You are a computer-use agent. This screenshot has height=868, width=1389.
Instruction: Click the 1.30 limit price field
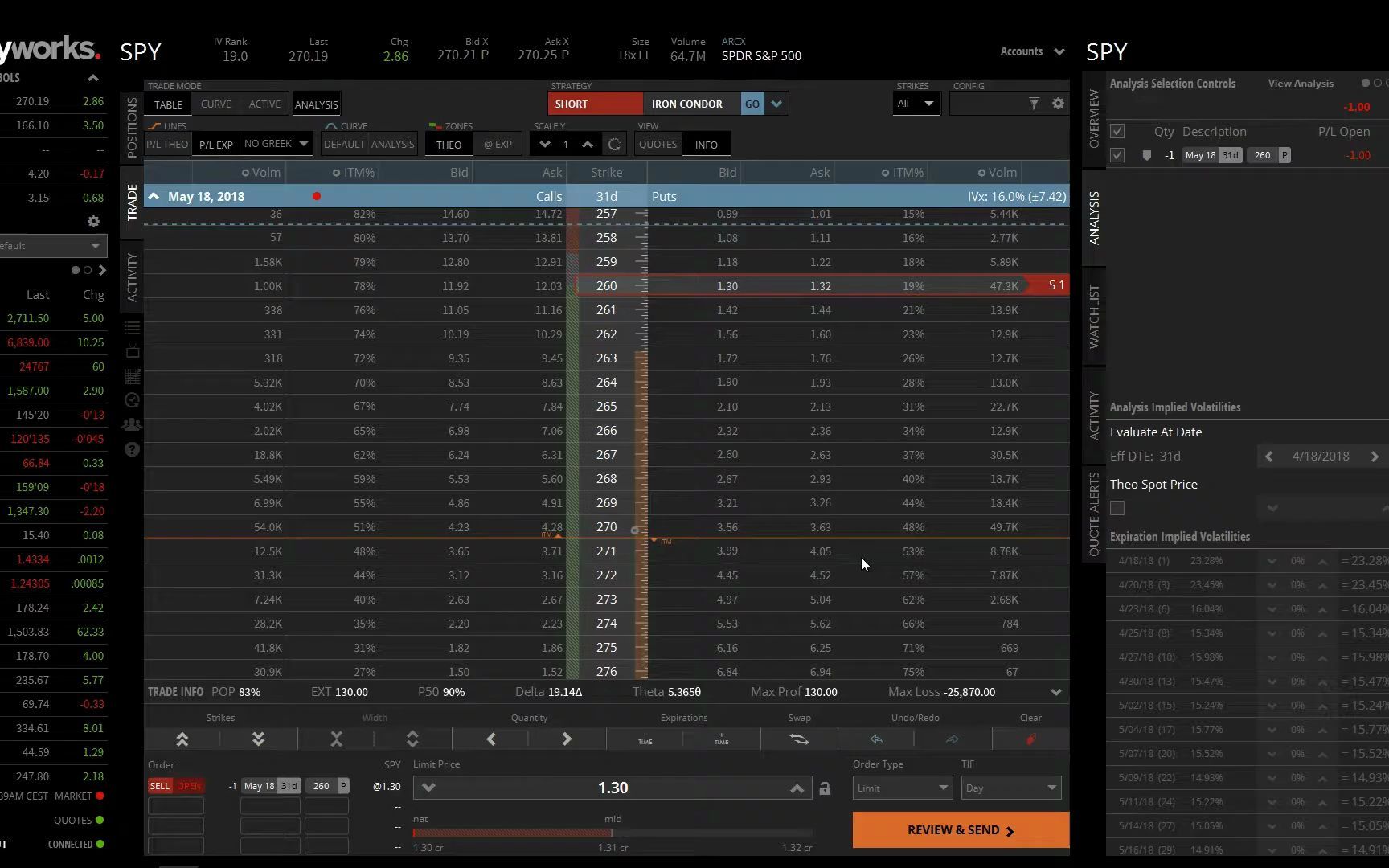tap(613, 788)
